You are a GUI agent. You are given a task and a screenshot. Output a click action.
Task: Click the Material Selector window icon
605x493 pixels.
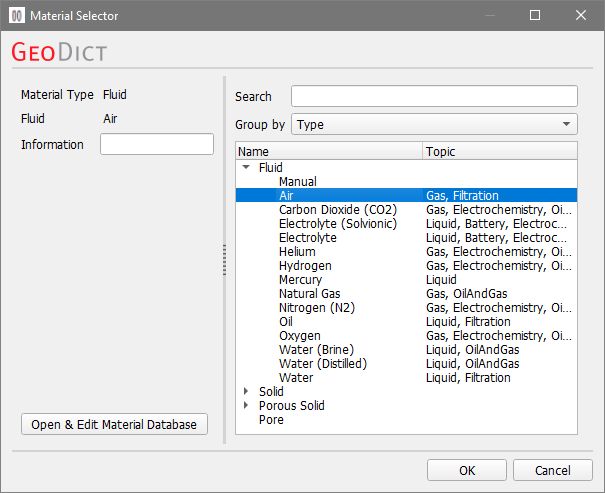point(17,15)
